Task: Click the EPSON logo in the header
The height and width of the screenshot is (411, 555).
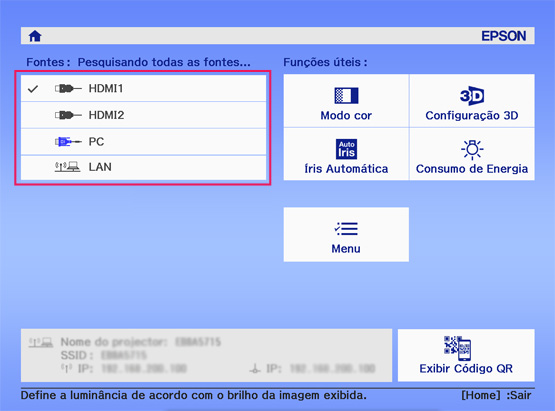Action: tap(503, 36)
